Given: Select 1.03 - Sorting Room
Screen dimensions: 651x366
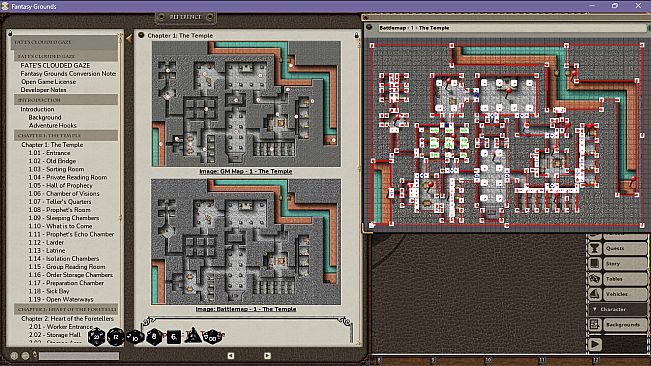Looking at the screenshot, I should pyautogui.click(x=56, y=169).
